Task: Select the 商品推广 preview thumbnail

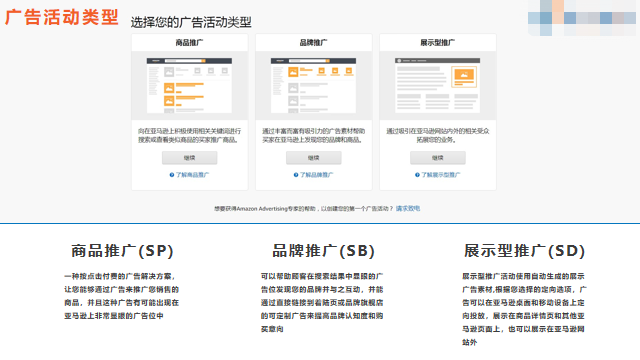Action: pos(189,85)
